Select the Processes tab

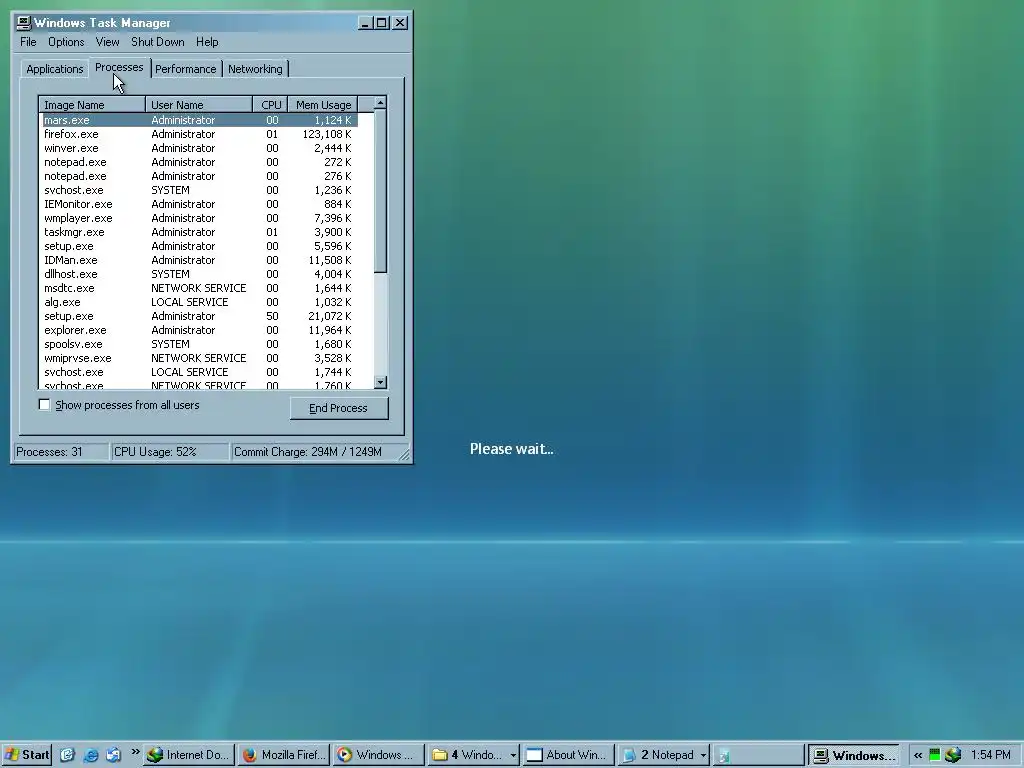[x=119, y=67]
